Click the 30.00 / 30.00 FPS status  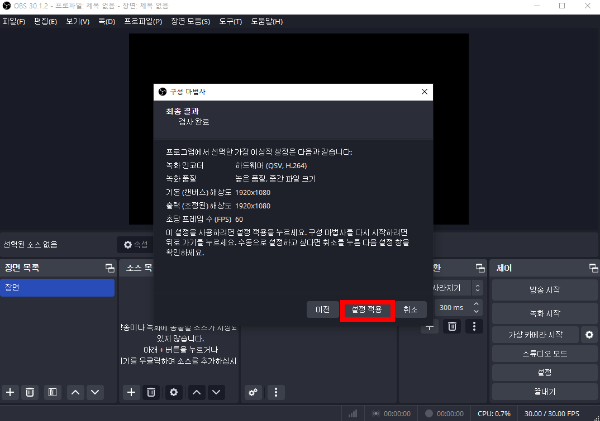point(552,413)
